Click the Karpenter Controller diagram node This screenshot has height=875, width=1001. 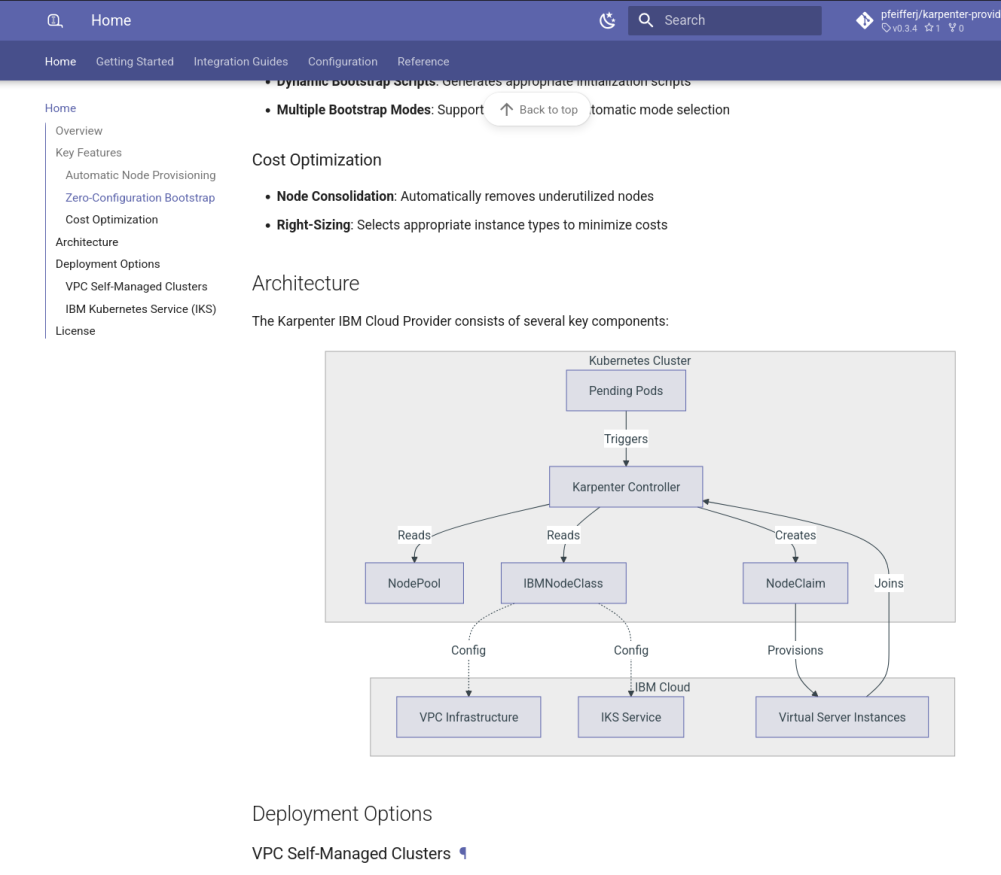(x=626, y=487)
